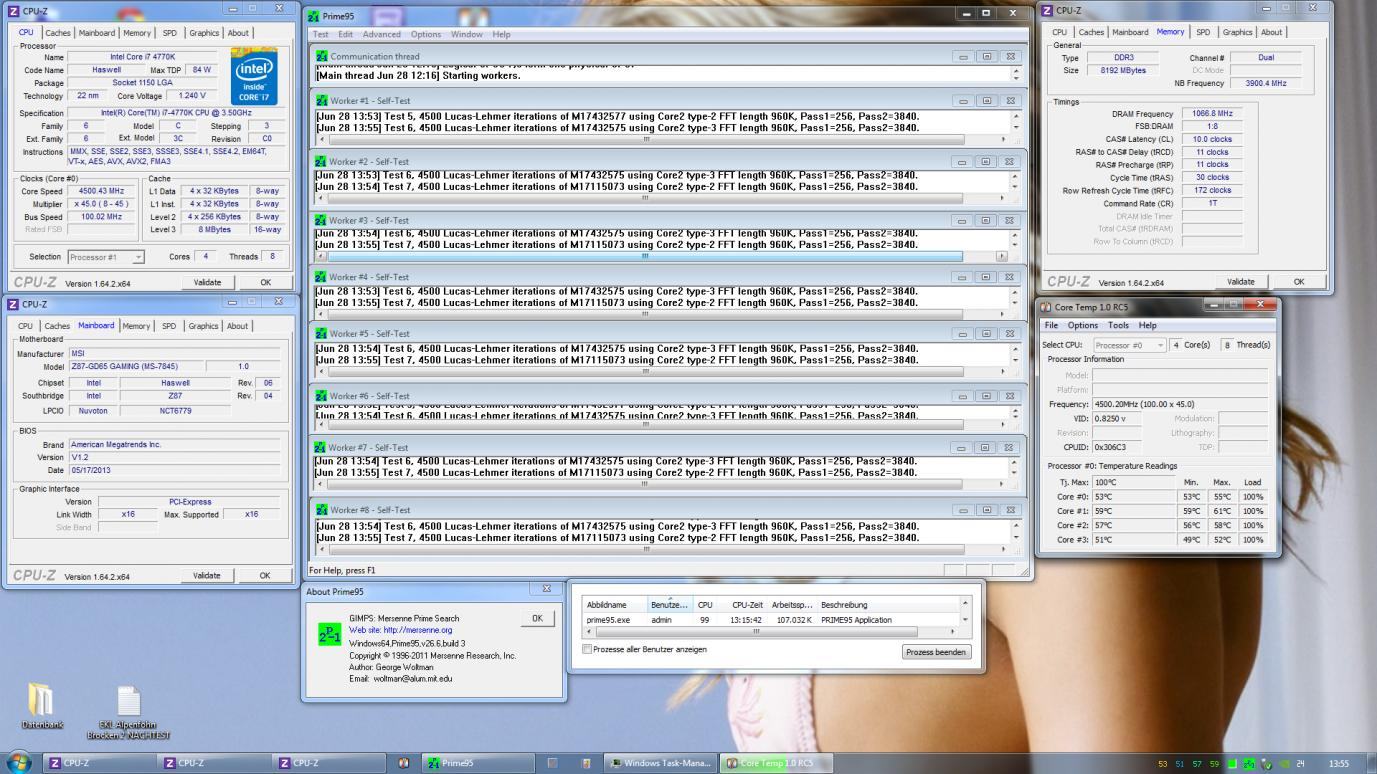Click left scroll arrow in Worker #1 window

pos(321,139)
